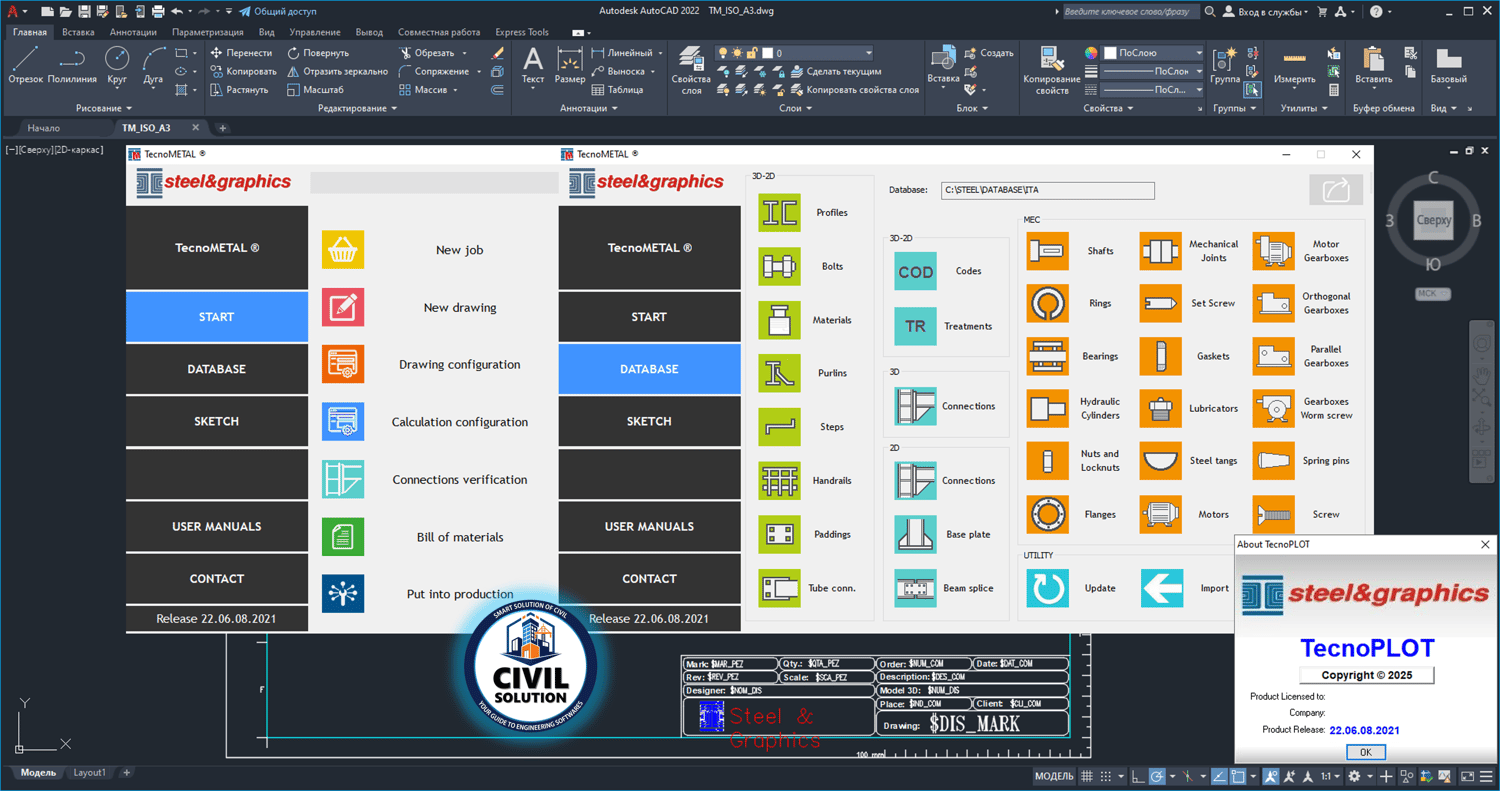The height and width of the screenshot is (791, 1500).
Task: Open the Handrails database icon
Action: pos(779,481)
